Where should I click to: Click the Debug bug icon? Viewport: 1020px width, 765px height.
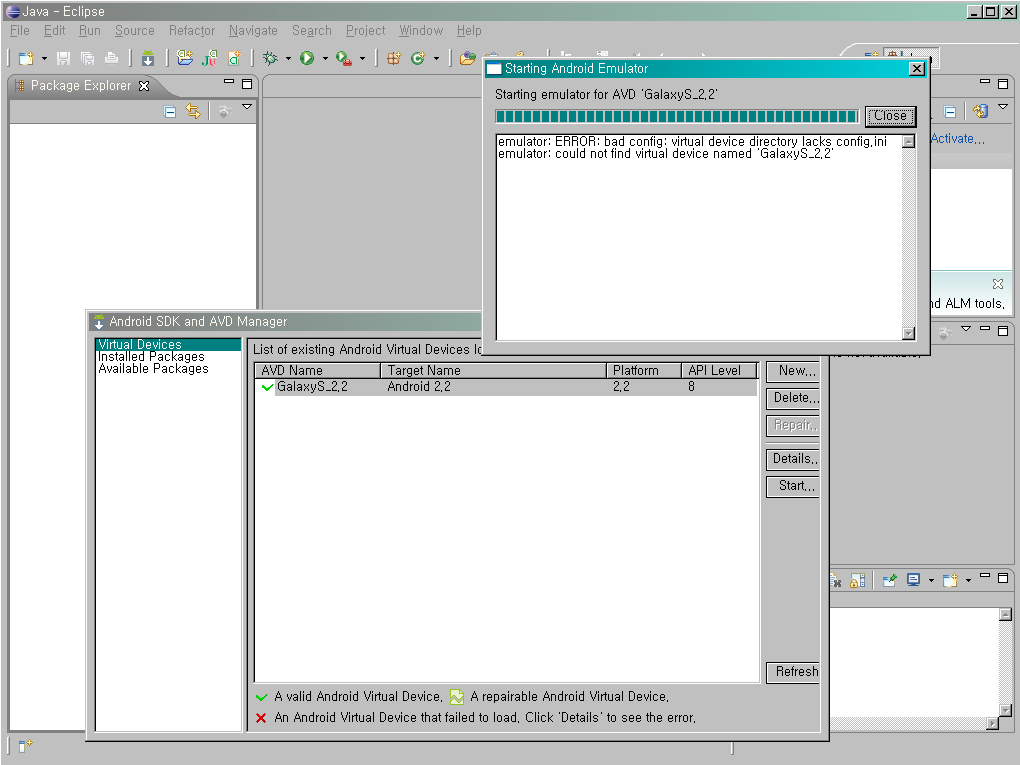point(270,59)
